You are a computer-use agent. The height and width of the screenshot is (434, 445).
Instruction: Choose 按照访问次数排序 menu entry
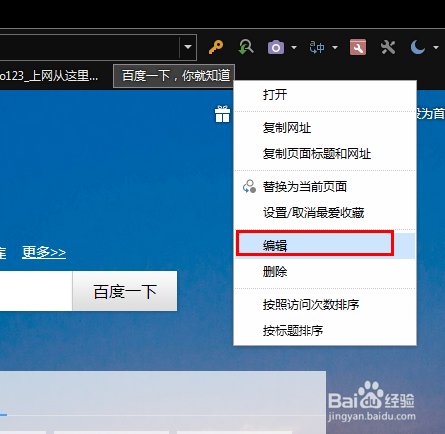tap(325, 304)
